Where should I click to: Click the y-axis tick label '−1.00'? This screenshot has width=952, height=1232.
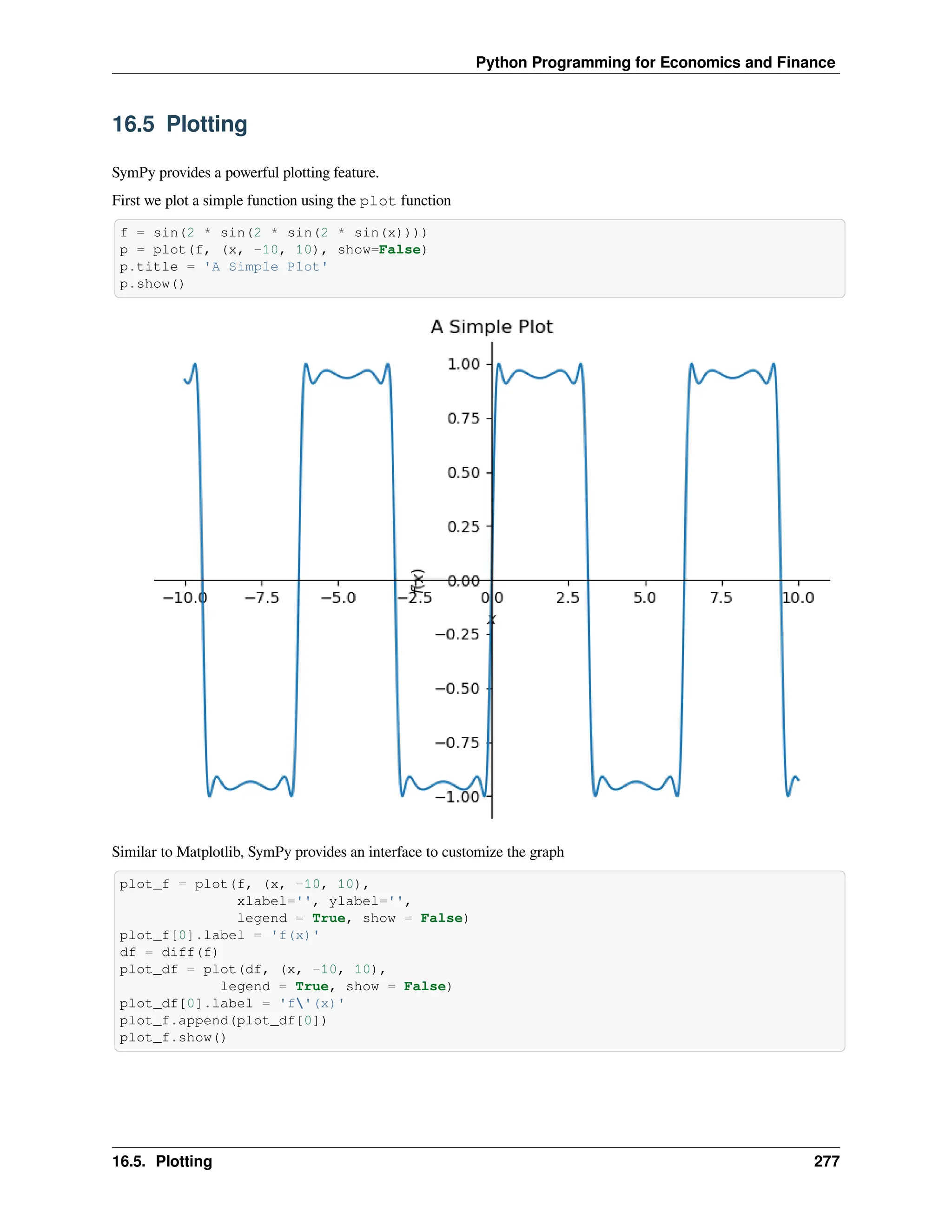tap(457, 796)
